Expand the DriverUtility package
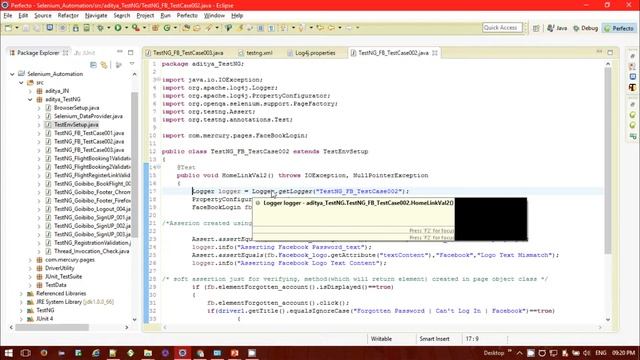The width and height of the screenshot is (640, 360). [30, 268]
